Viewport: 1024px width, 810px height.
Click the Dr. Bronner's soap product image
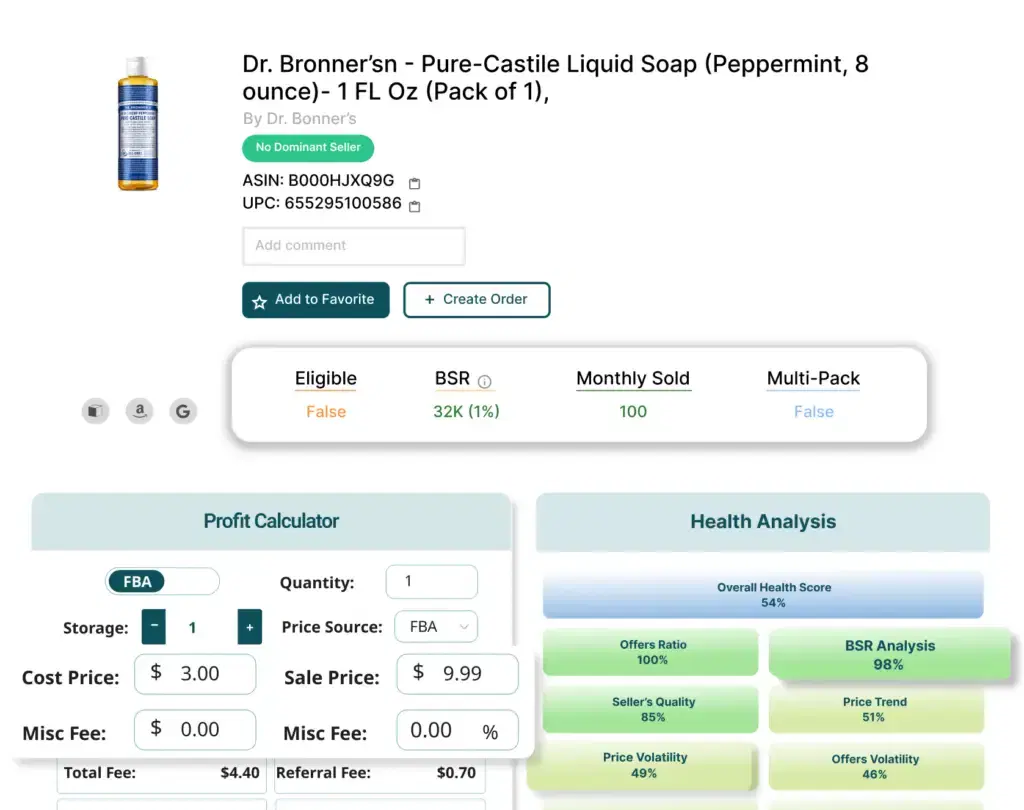click(138, 123)
